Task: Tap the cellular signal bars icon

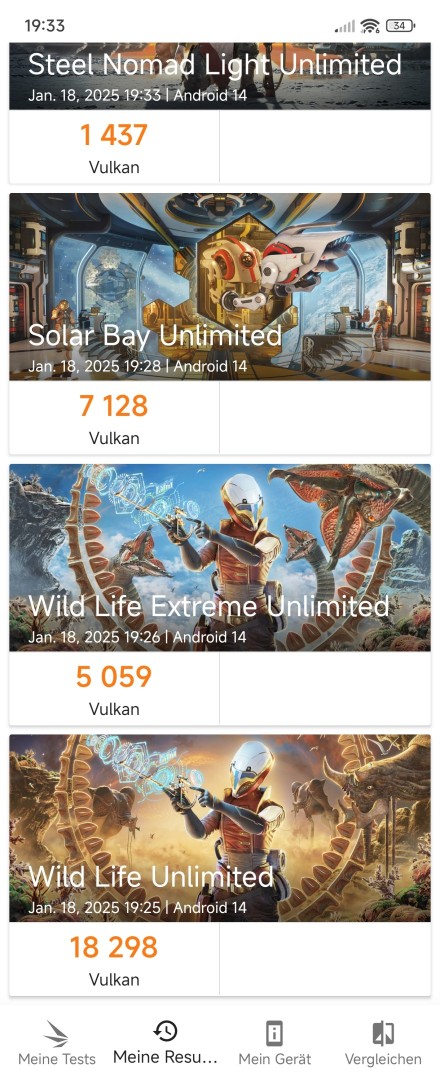Action: (345, 26)
